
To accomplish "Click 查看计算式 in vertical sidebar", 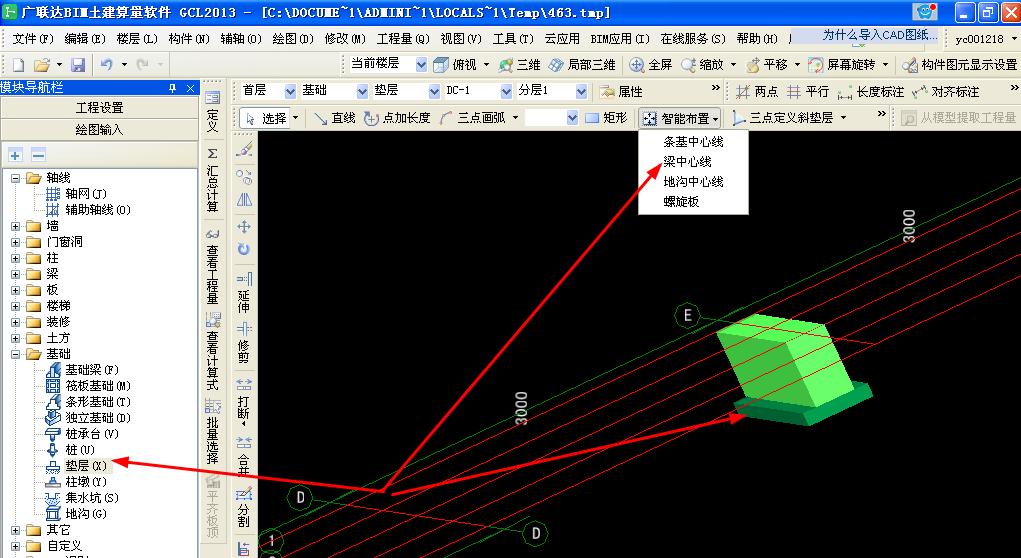I will tap(212, 351).
